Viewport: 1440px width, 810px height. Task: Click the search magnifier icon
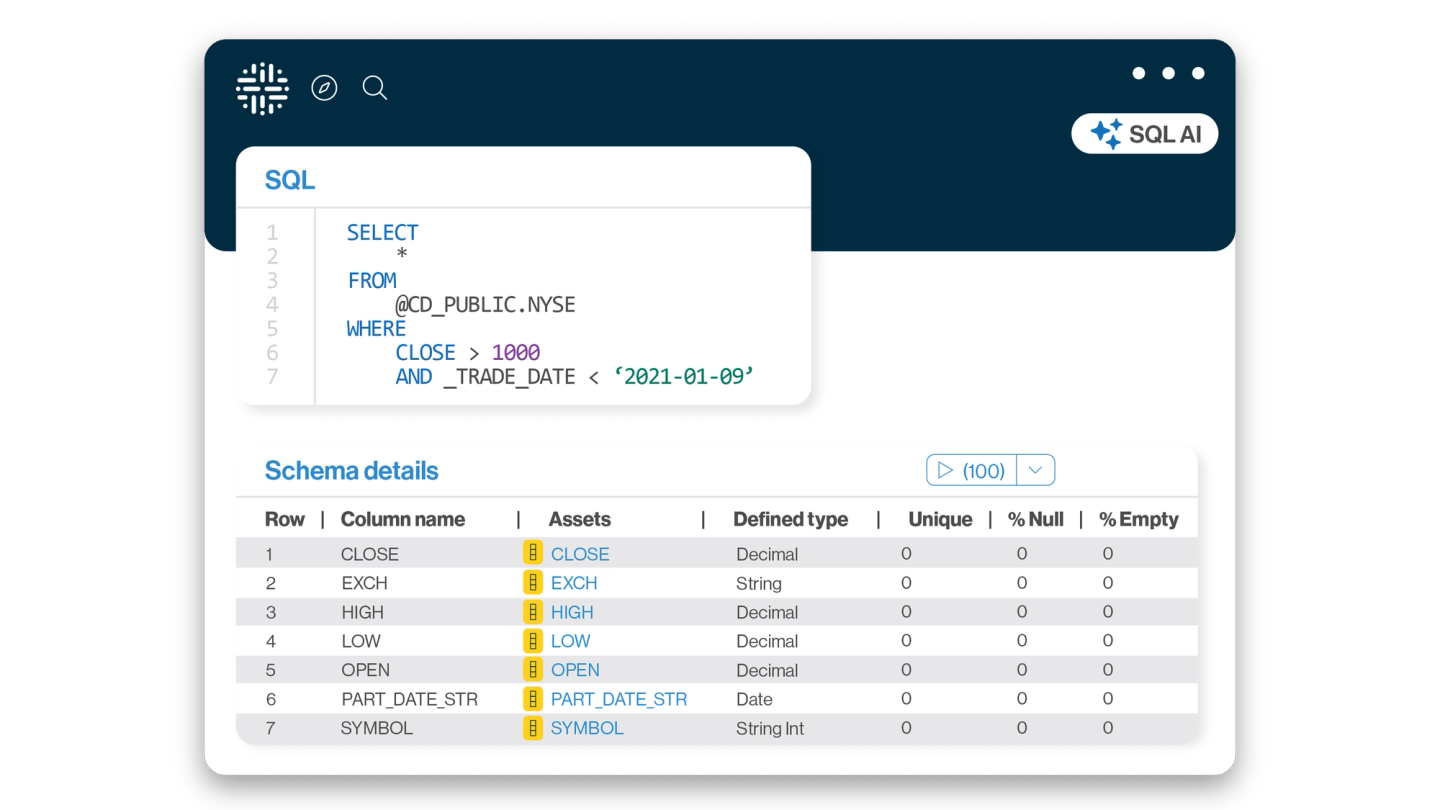[375, 88]
